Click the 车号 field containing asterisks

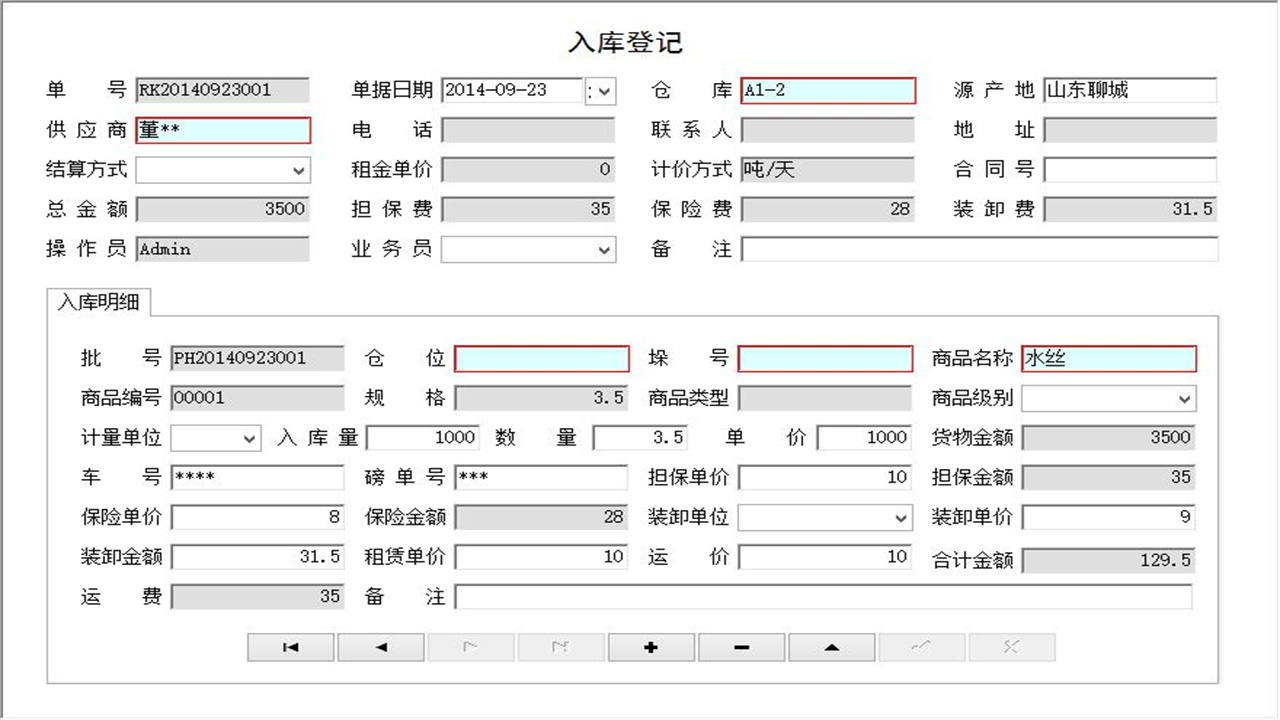point(258,477)
